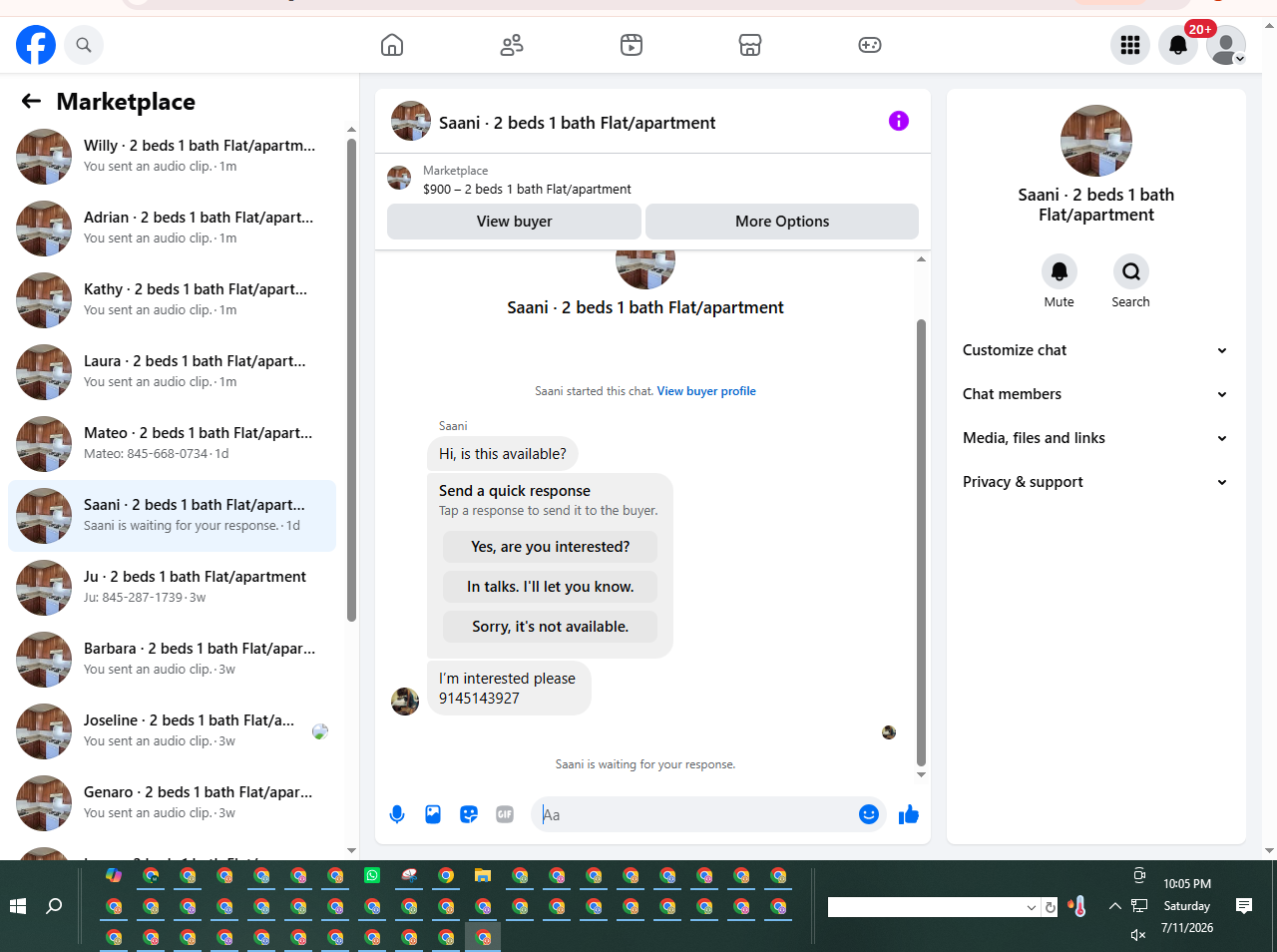Open Adrian's conversation
The width and height of the screenshot is (1277, 952).
pos(172,229)
